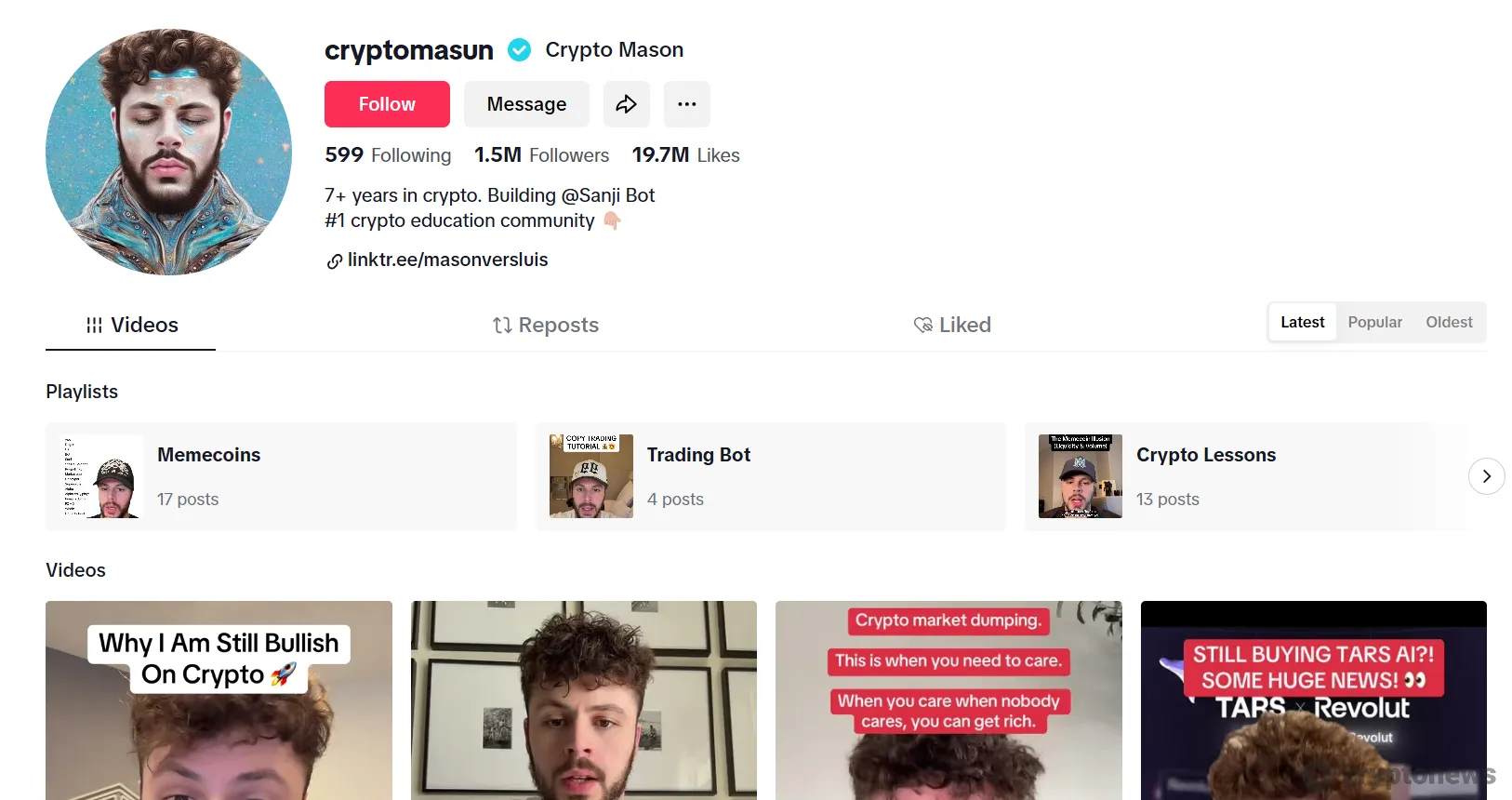Open the Memecoins playlist
Screen dimensions: 1512x800
tap(281, 476)
